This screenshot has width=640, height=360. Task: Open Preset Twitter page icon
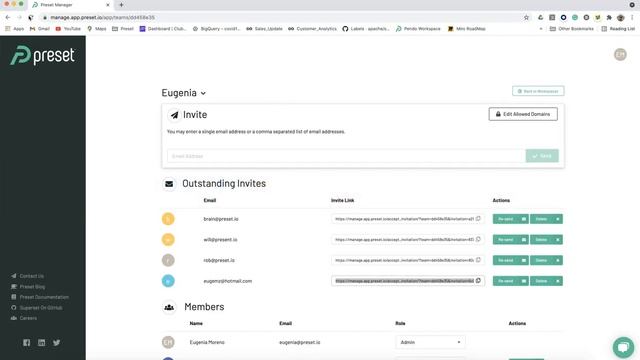click(57, 342)
